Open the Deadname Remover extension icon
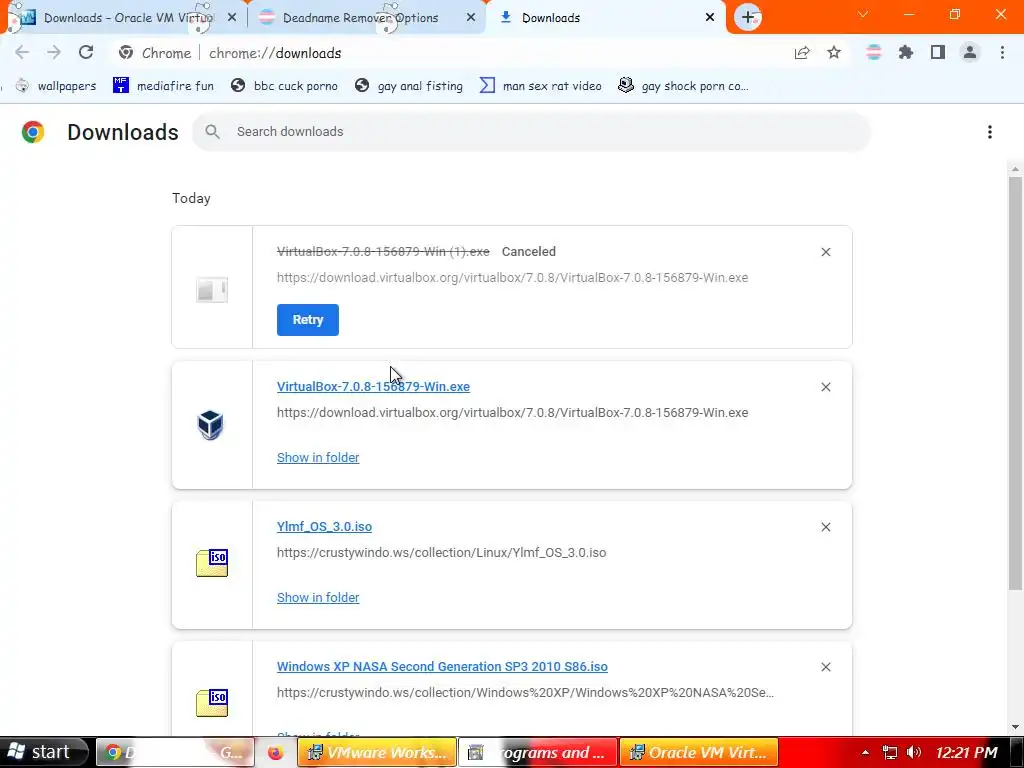The height and width of the screenshot is (768, 1024). tap(874, 53)
